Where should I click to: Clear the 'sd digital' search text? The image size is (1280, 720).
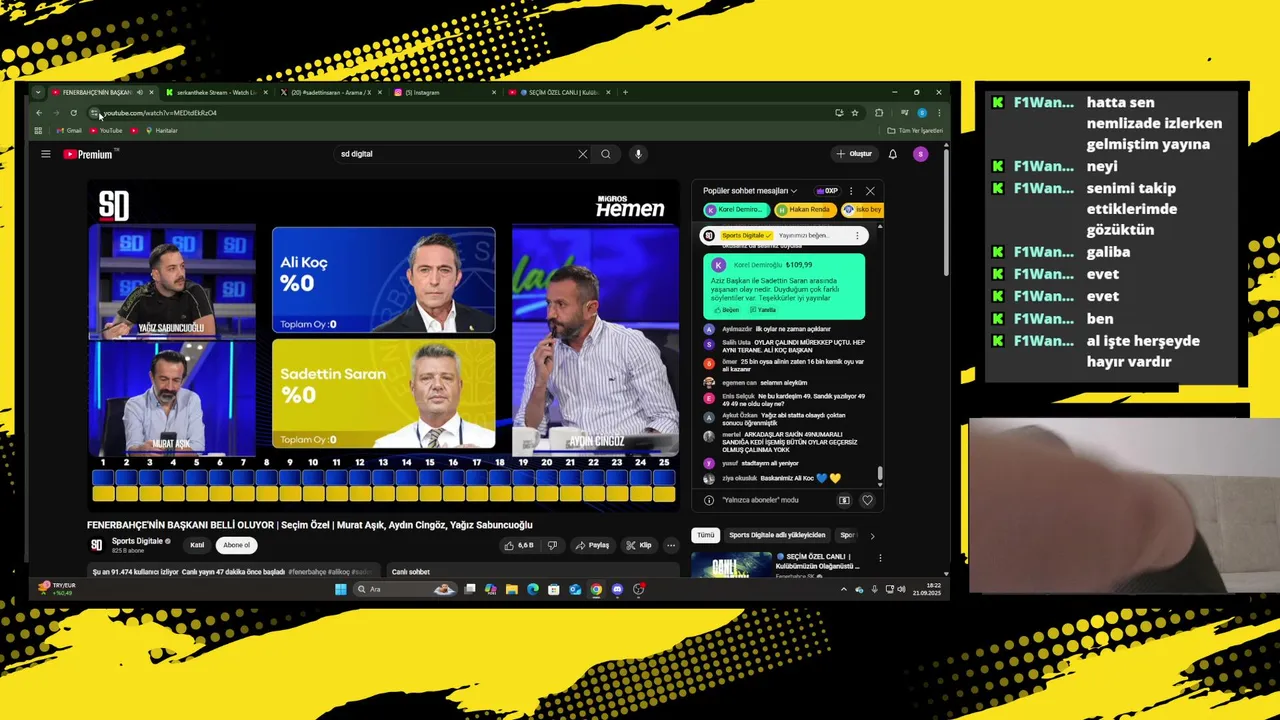point(582,154)
